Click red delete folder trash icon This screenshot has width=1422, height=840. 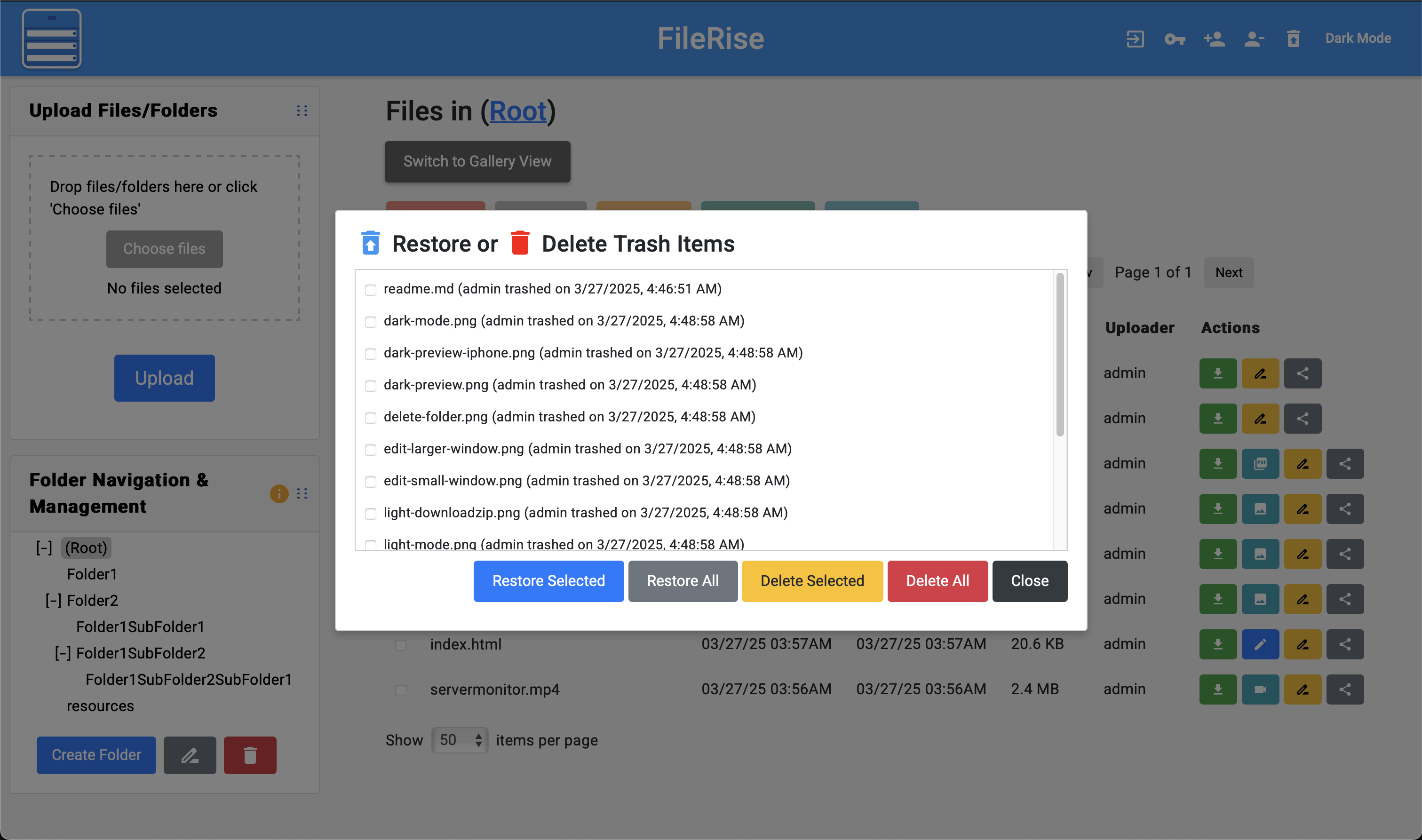pyautogui.click(x=250, y=754)
